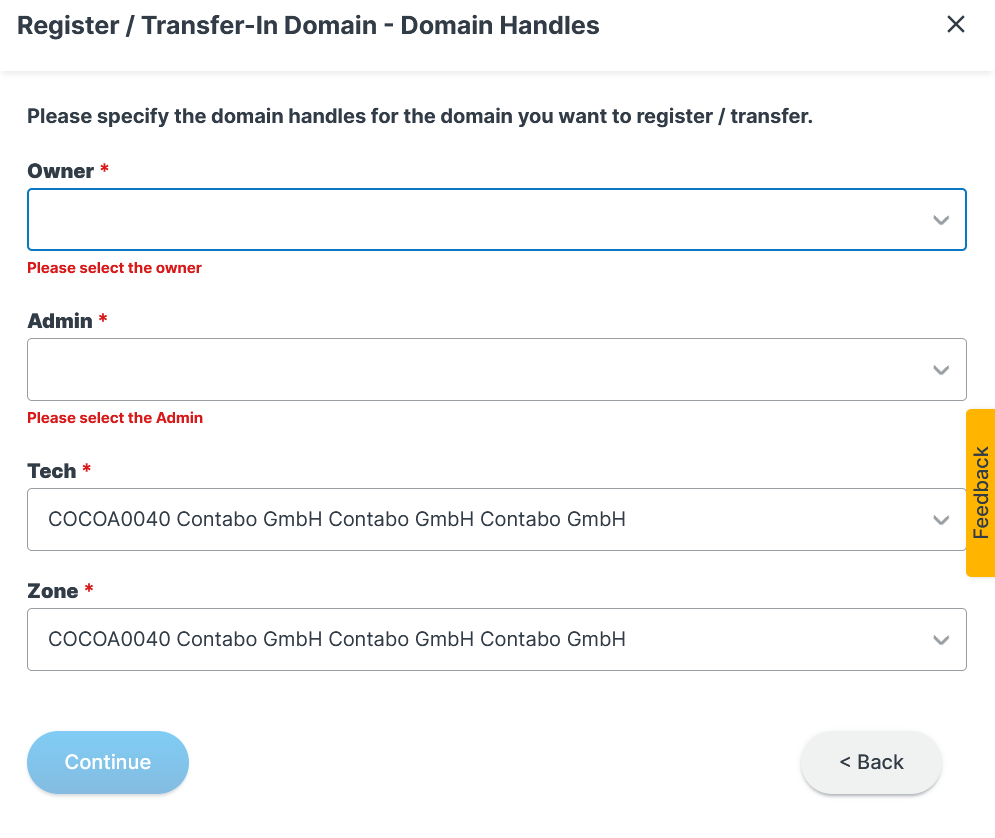Click the 'Please specify the domain handles' instruction
The height and width of the screenshot is (838, 995).
(420, 117)
